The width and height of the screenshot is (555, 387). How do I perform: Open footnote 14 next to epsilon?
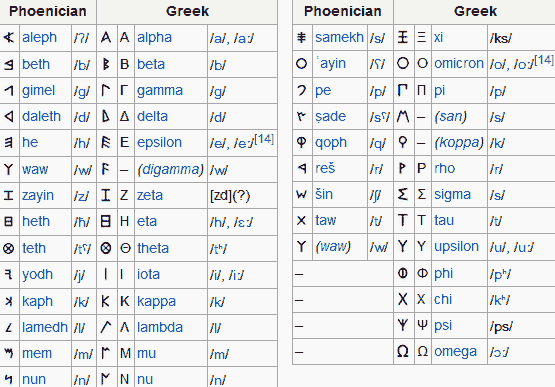[264, 139]
